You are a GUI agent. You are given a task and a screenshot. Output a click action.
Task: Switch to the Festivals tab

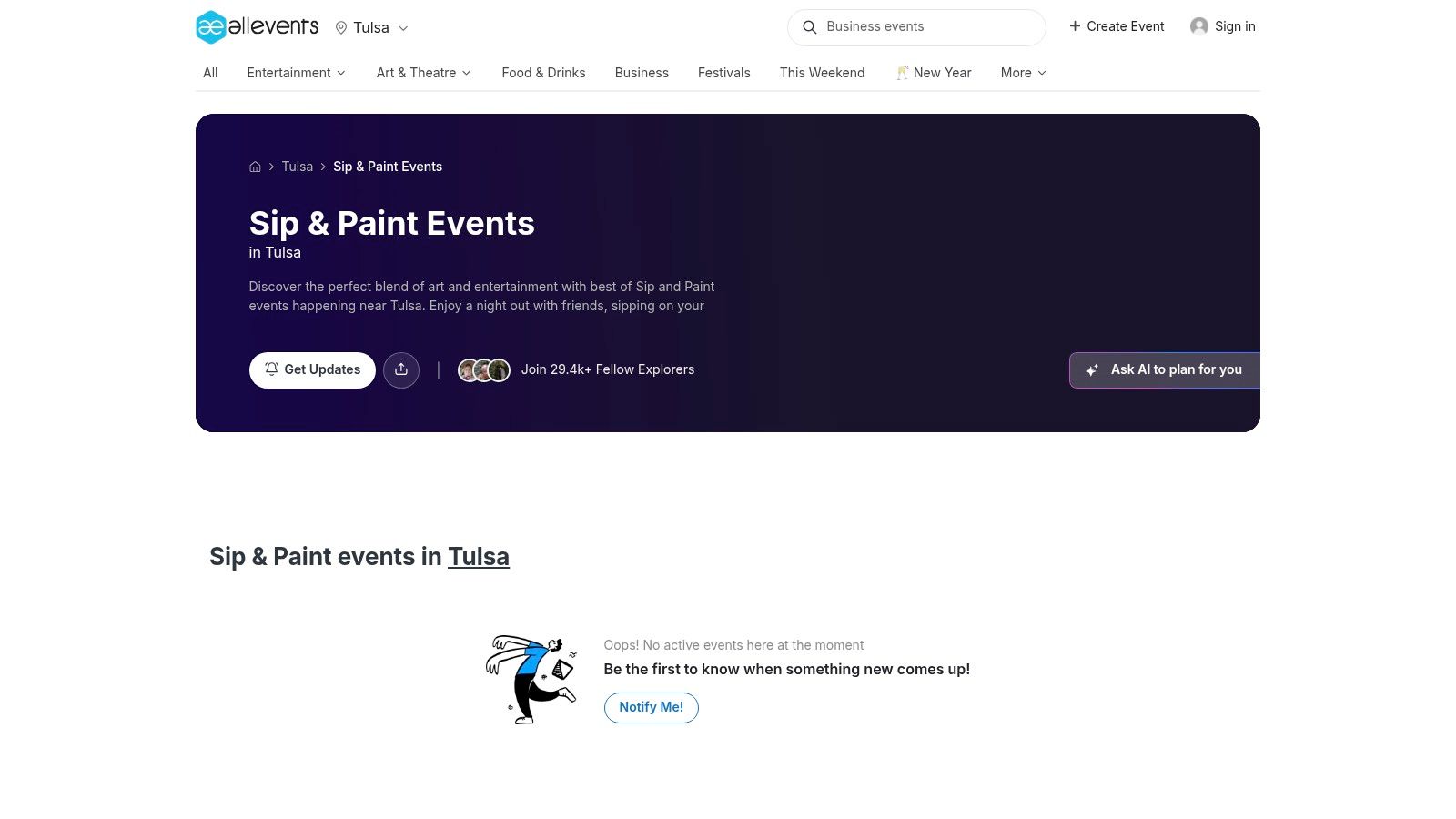(723, 73)
